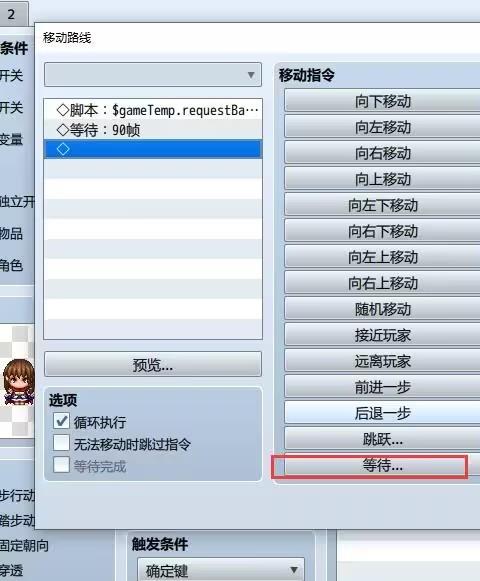Image resolution: width=480 pixels, height=581 pixels.
Task: Click the 后退一步 button
Action: click(383, 412)
